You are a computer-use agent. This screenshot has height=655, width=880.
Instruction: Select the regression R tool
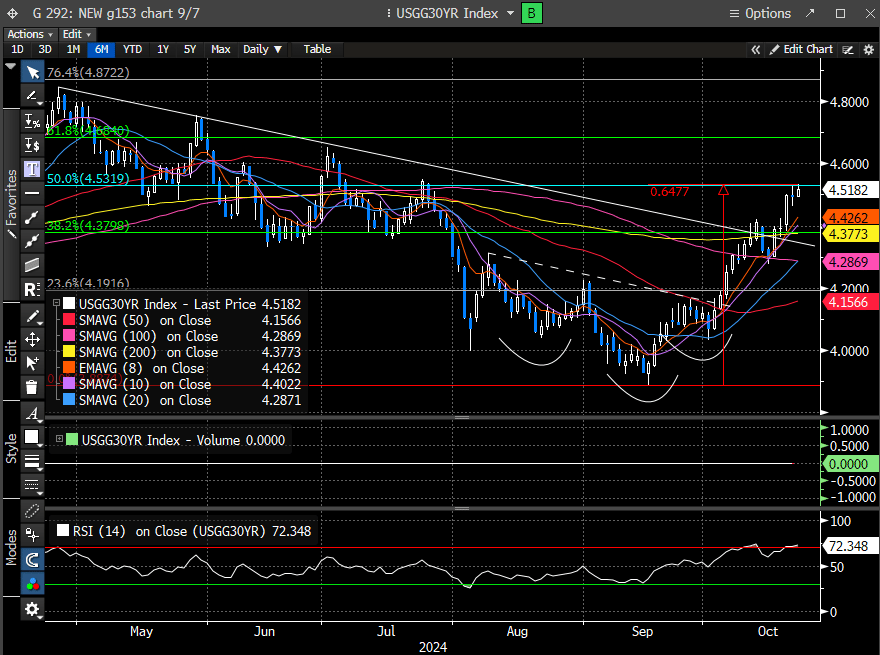(32, 289)
